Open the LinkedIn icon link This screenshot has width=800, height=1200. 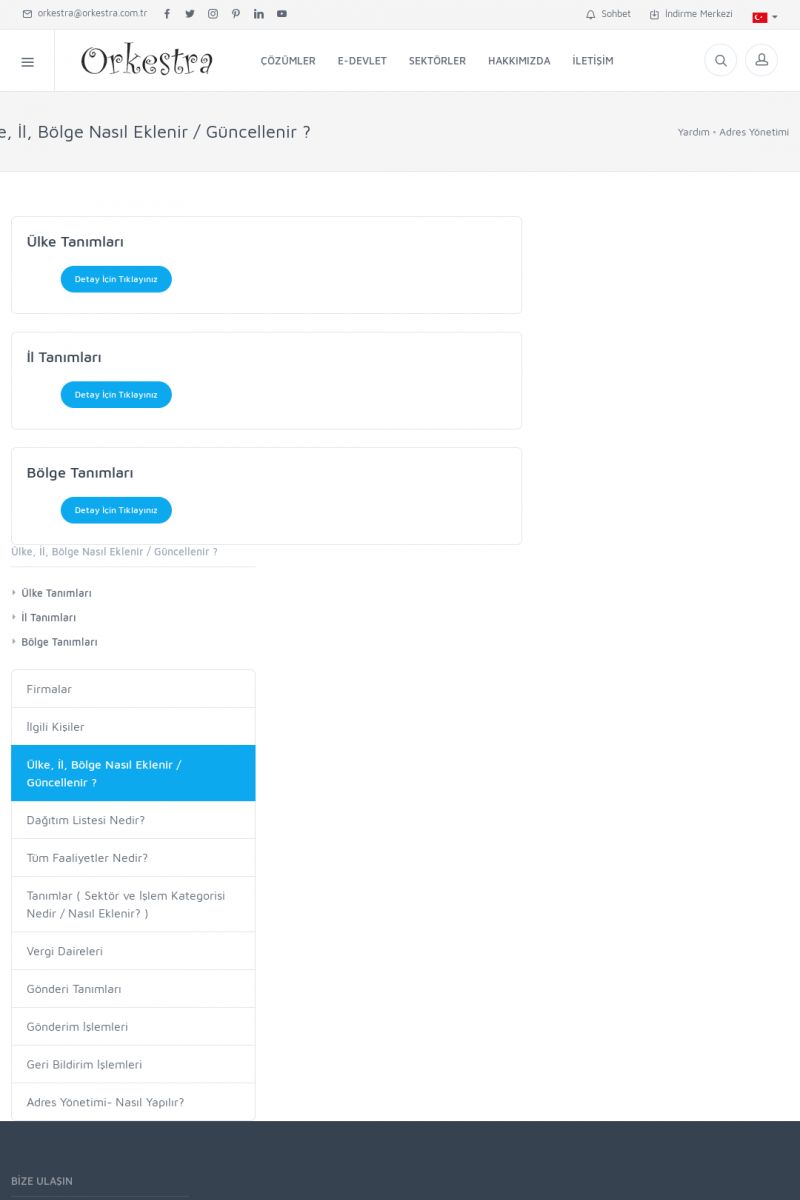coord(259,14)
